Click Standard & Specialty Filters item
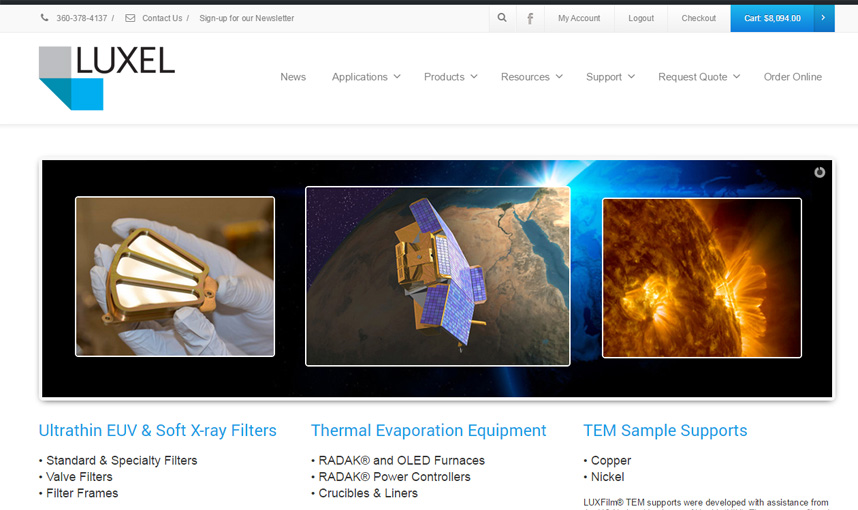Viewport: 858px width, 510px height. tap(121, 461)
